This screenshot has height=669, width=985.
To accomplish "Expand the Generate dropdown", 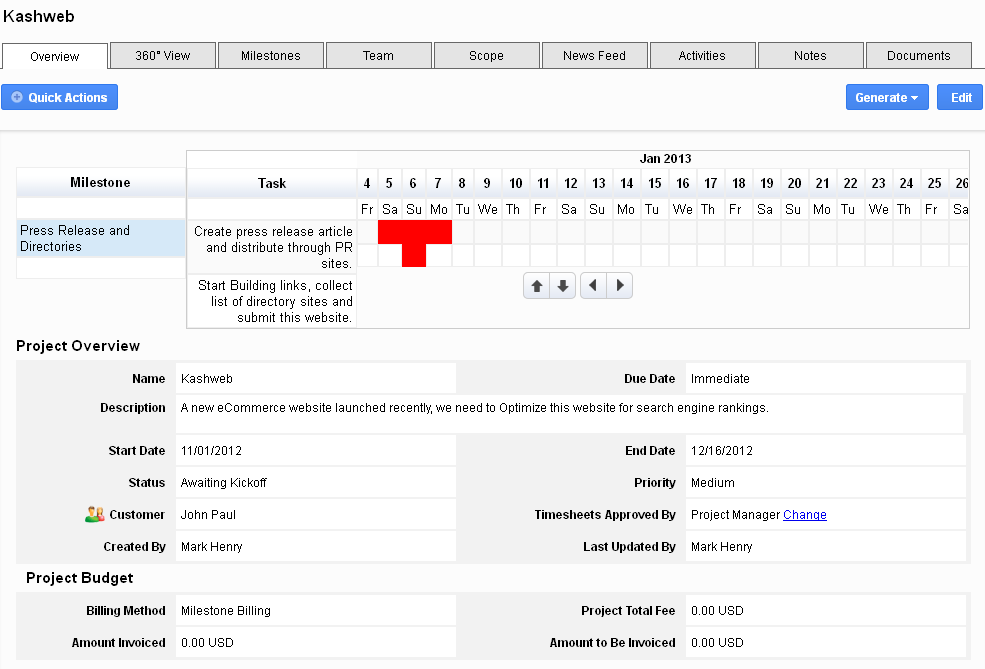I will point(887,97).
